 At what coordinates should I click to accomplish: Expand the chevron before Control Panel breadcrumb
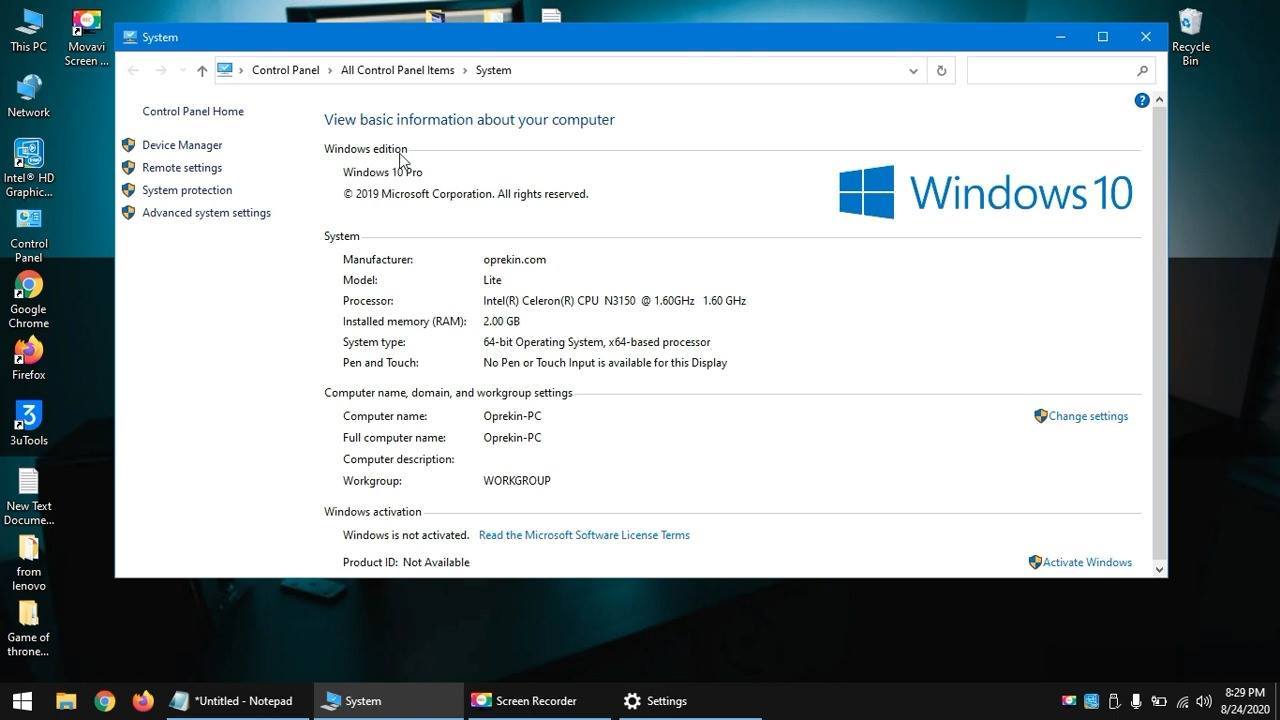point(241,70)
